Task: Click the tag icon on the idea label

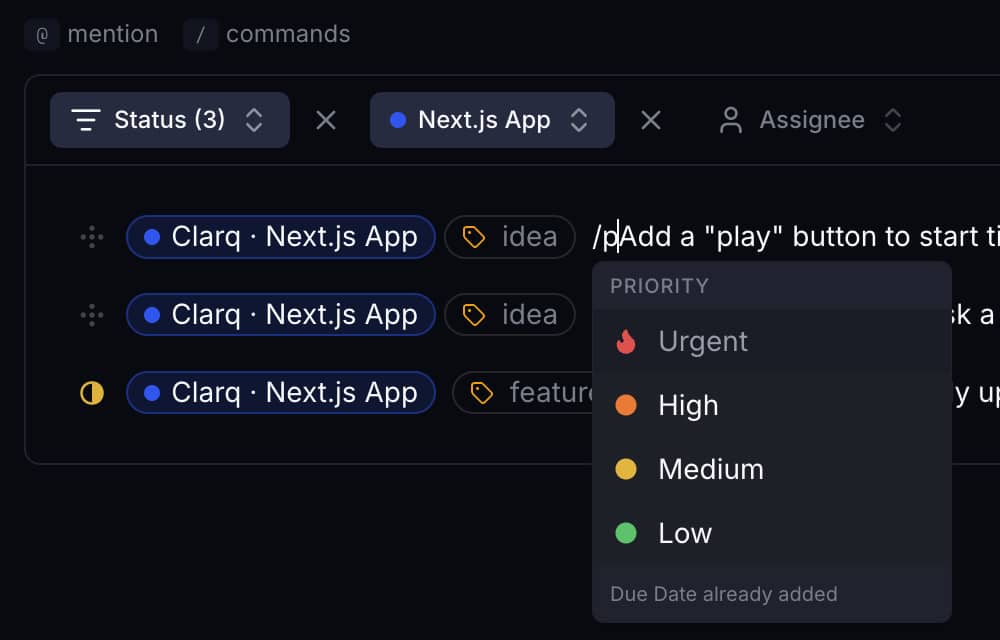Action: (474, 236)
